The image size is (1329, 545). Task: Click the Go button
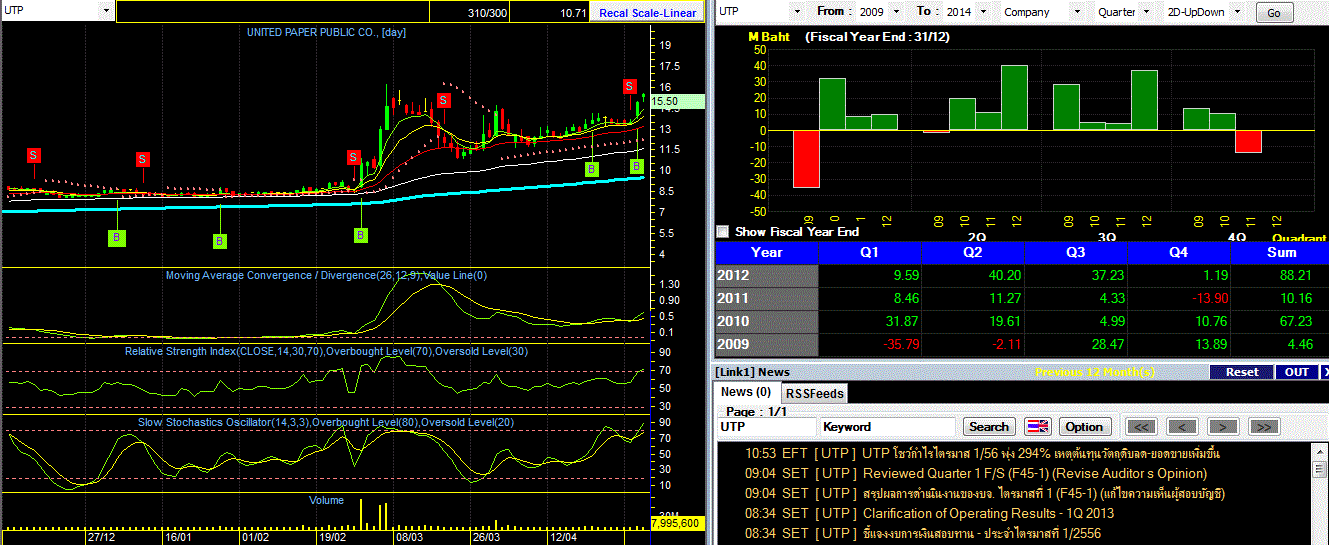click(1273, 13)
